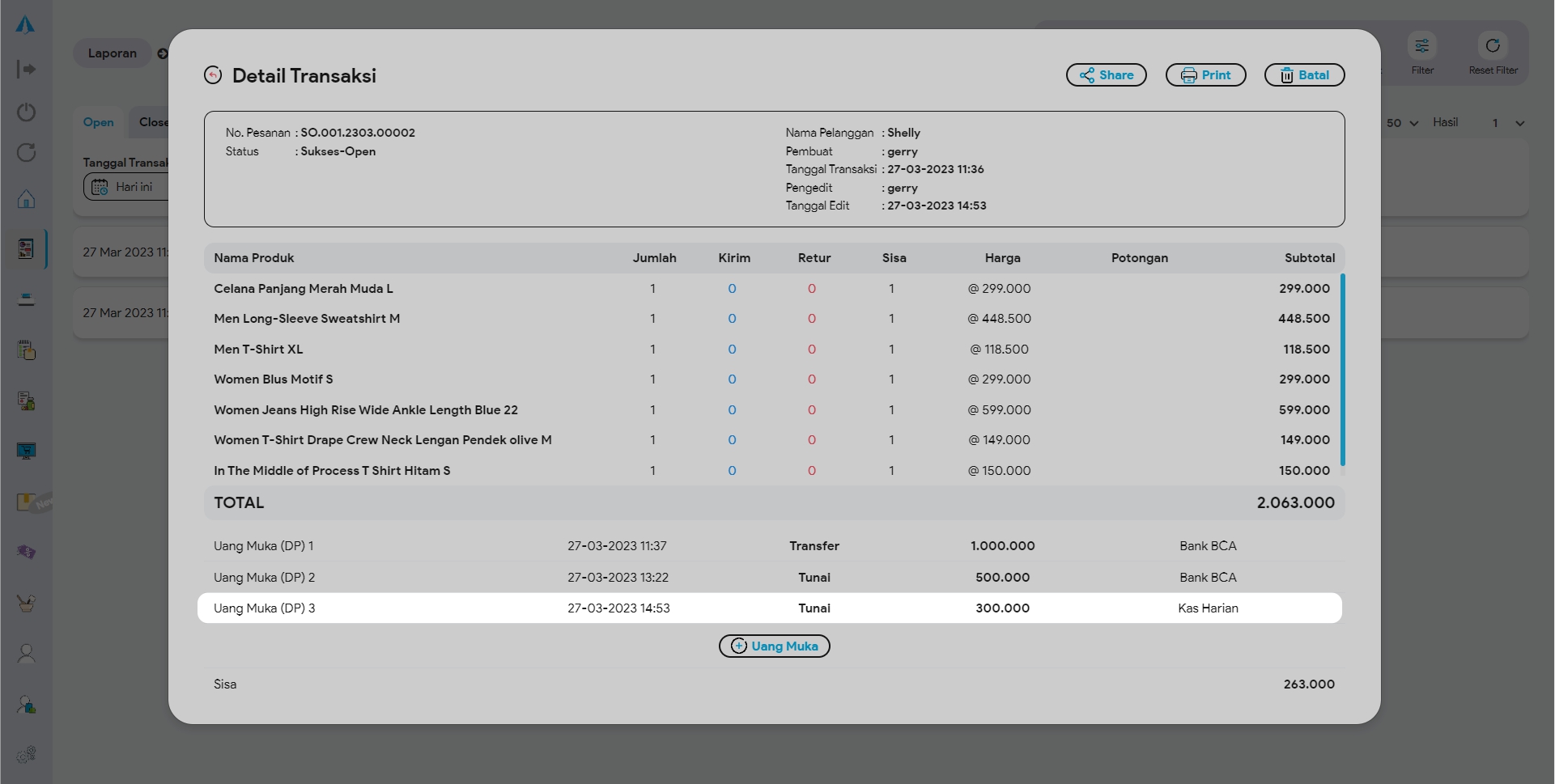Click the Share button
The height and width of the screenshot is (784, 1555).
point(1106,75)
